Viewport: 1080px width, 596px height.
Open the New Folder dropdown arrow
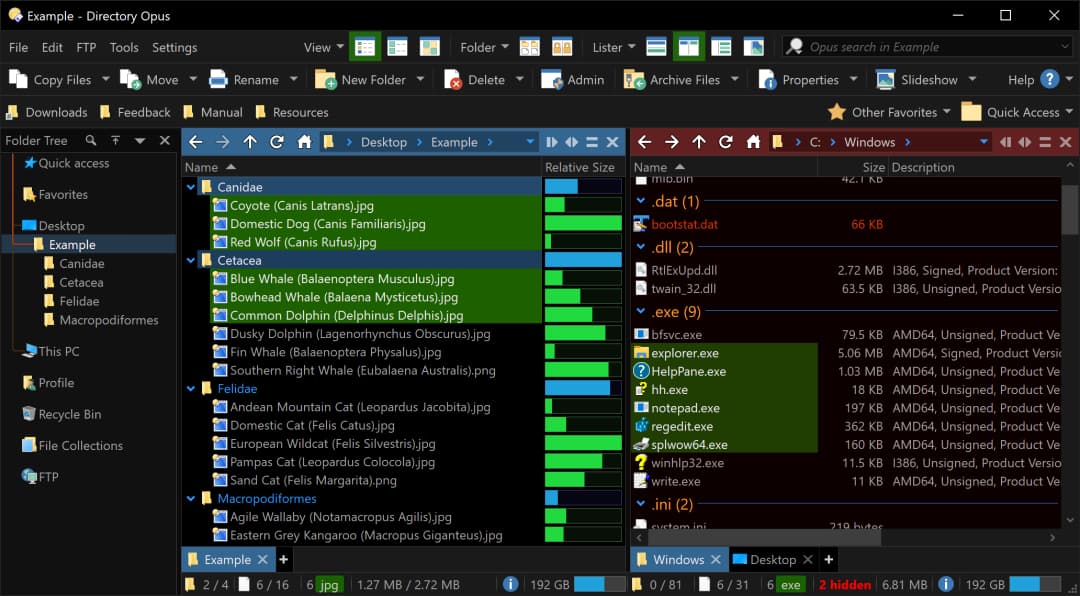[x=420, y=80]
